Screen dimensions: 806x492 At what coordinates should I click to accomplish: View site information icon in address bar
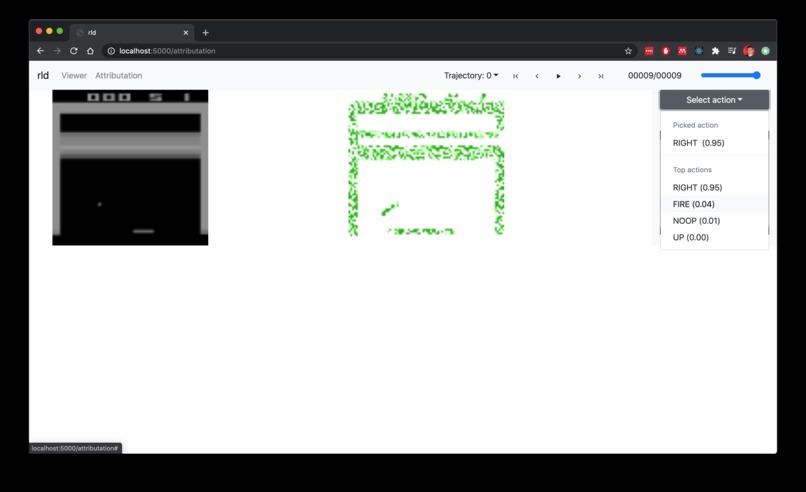(x=111, y=51)
